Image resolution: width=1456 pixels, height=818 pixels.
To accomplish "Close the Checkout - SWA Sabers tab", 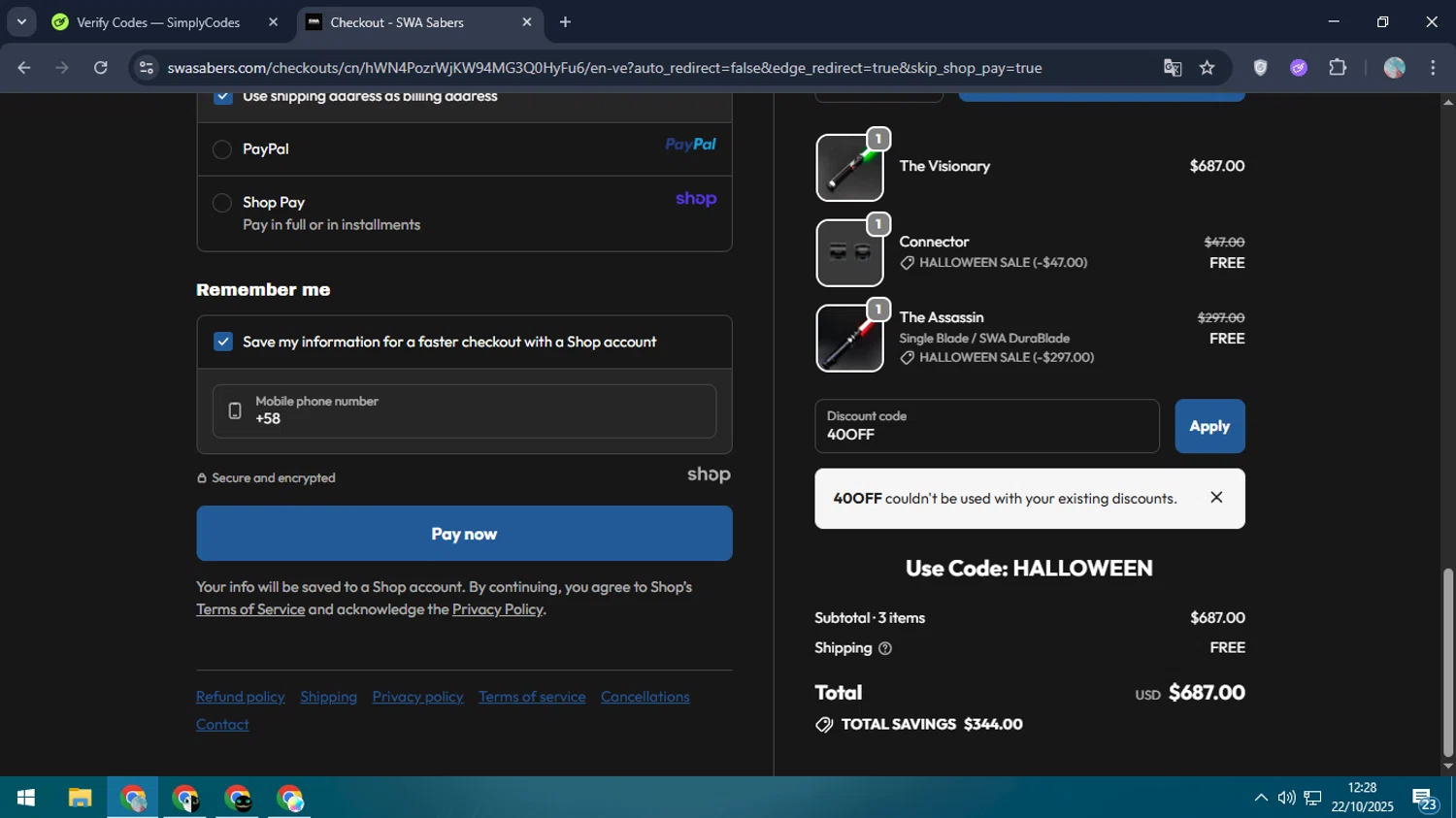I will (x=527, y=22).
